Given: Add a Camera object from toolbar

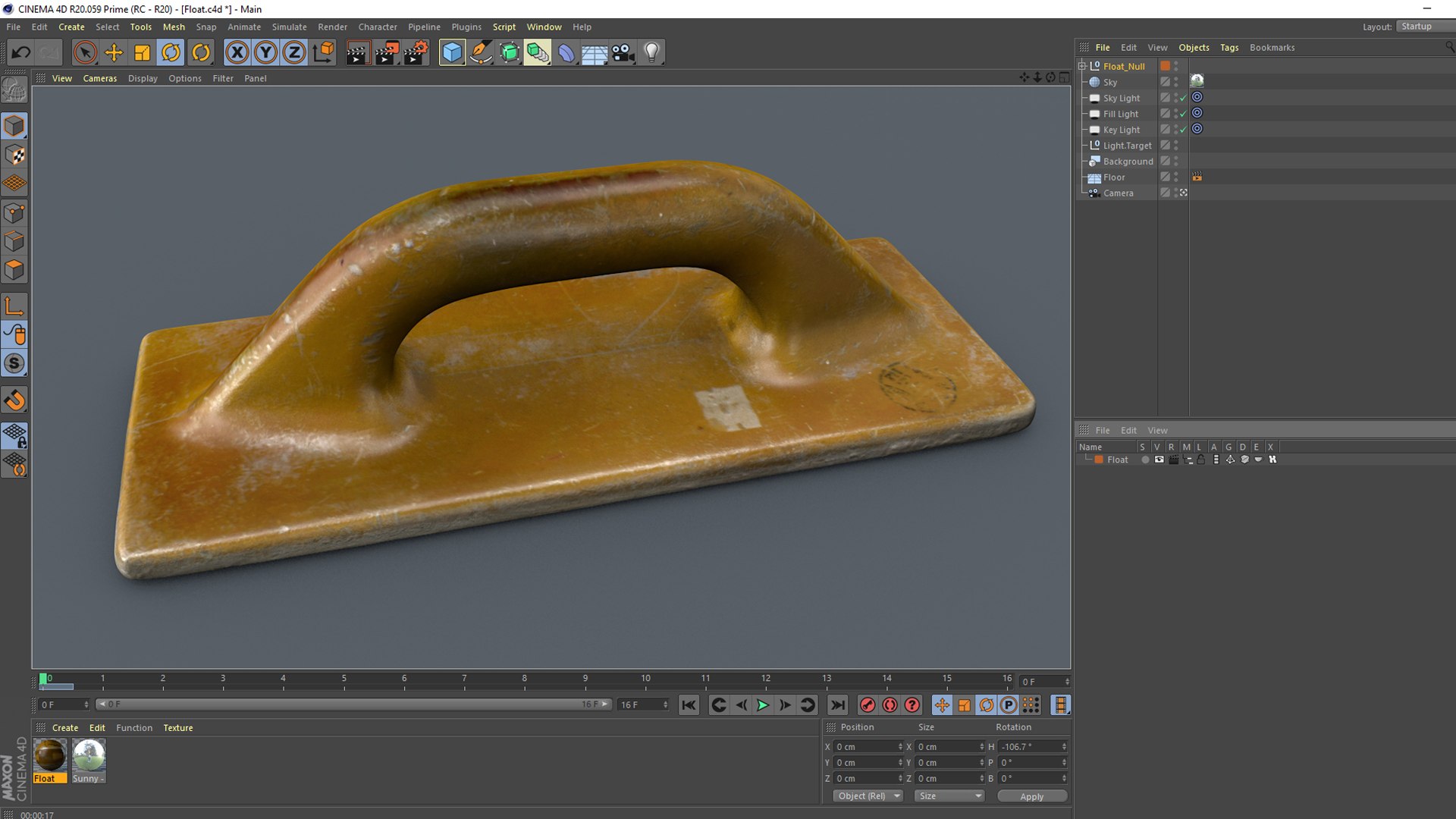Looking at the screenshot, I should click(623, 52).
